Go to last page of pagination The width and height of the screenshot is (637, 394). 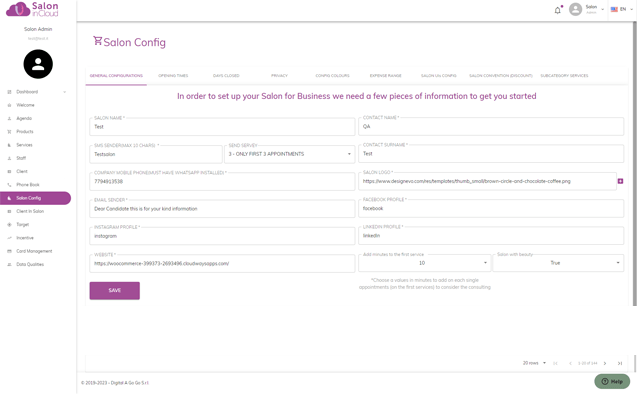point(620,363)
